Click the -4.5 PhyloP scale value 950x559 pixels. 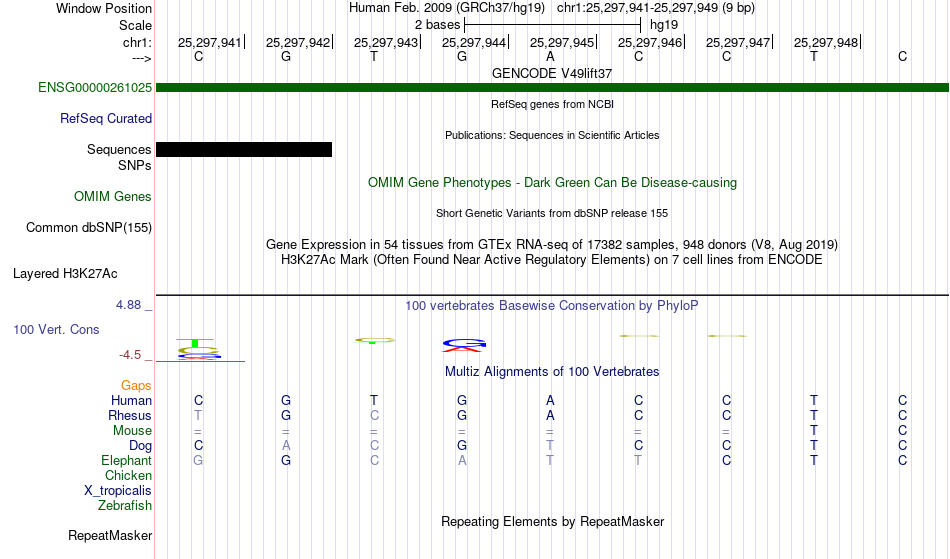tap(130, 355)
